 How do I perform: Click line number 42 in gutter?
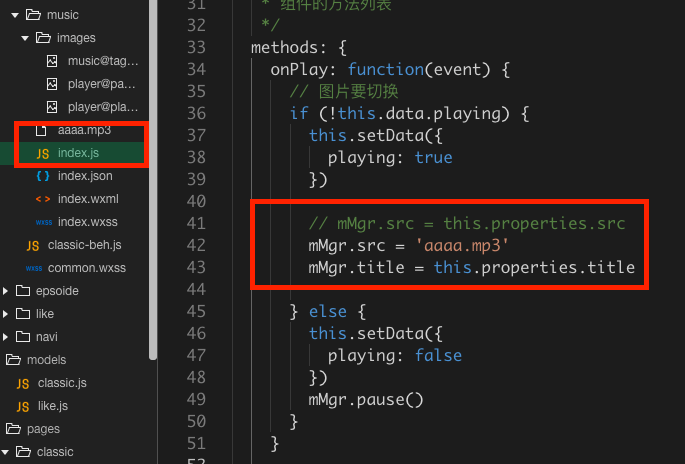click(x=196, y=246)
